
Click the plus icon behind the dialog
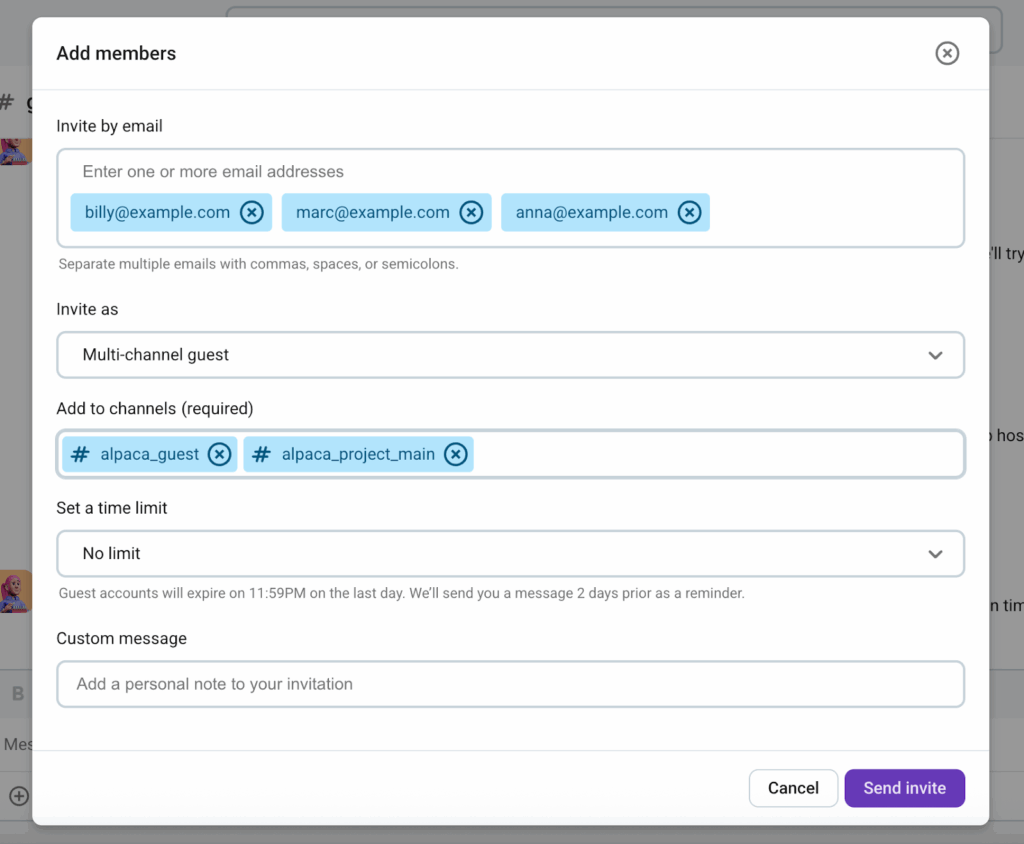pos(18,796)
